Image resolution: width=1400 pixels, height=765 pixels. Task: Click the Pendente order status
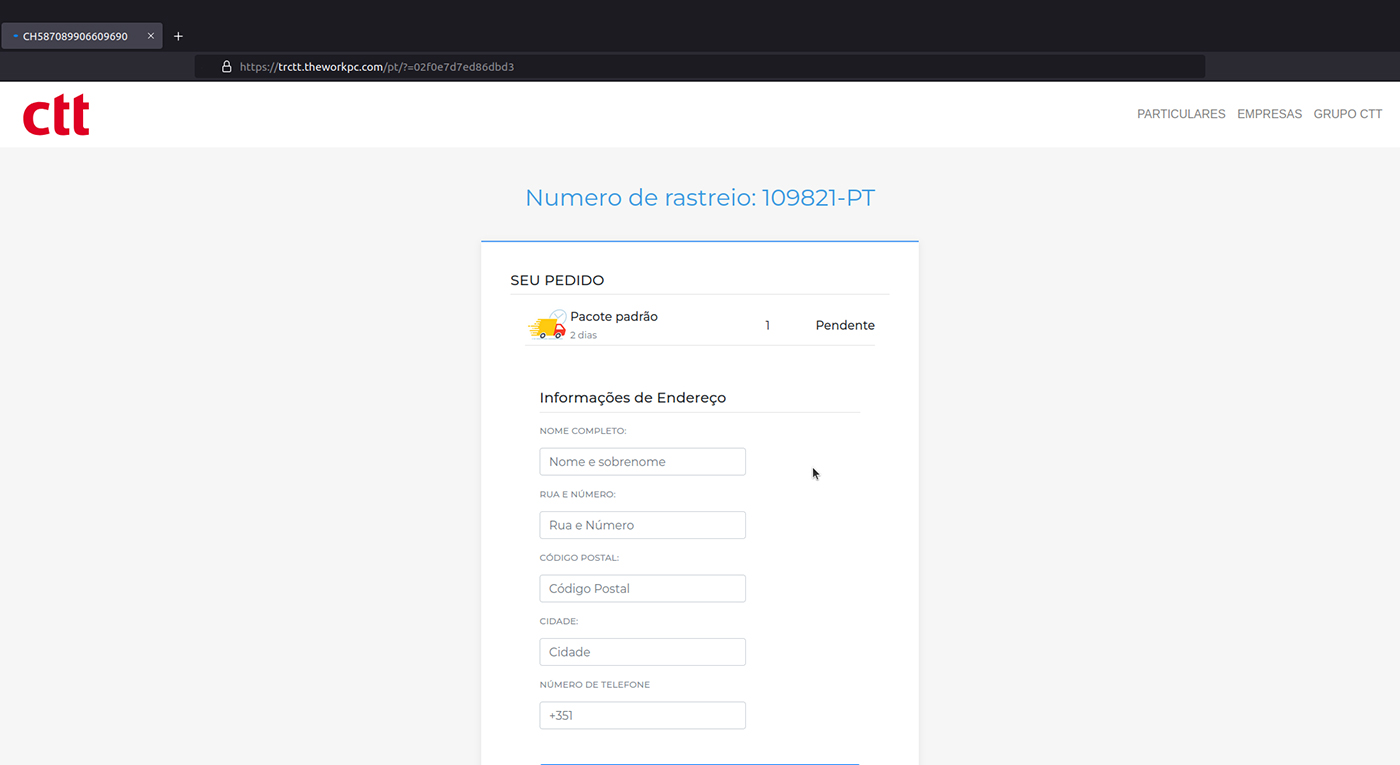click(x=844, y=325)
